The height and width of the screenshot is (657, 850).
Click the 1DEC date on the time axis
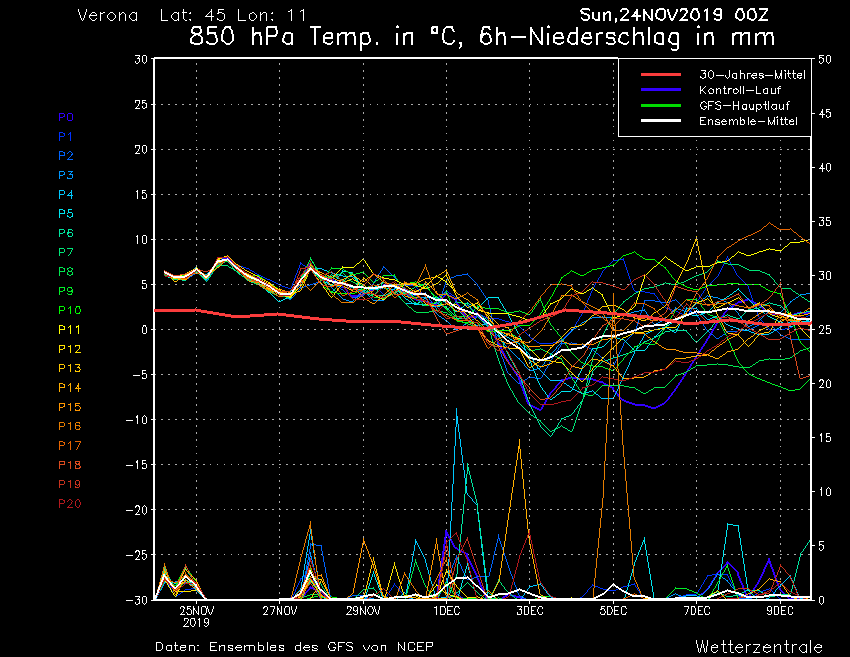coord(447,610)
